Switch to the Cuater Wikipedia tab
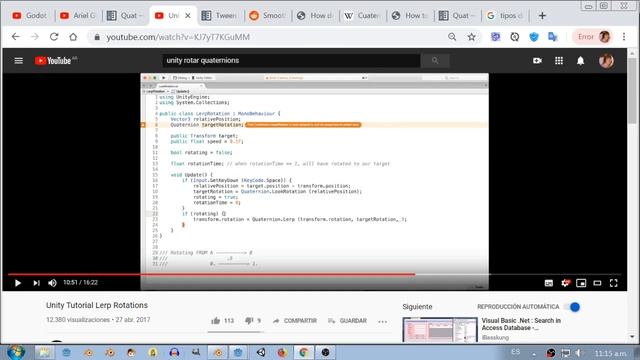640x360 pixels. [362, 16]
